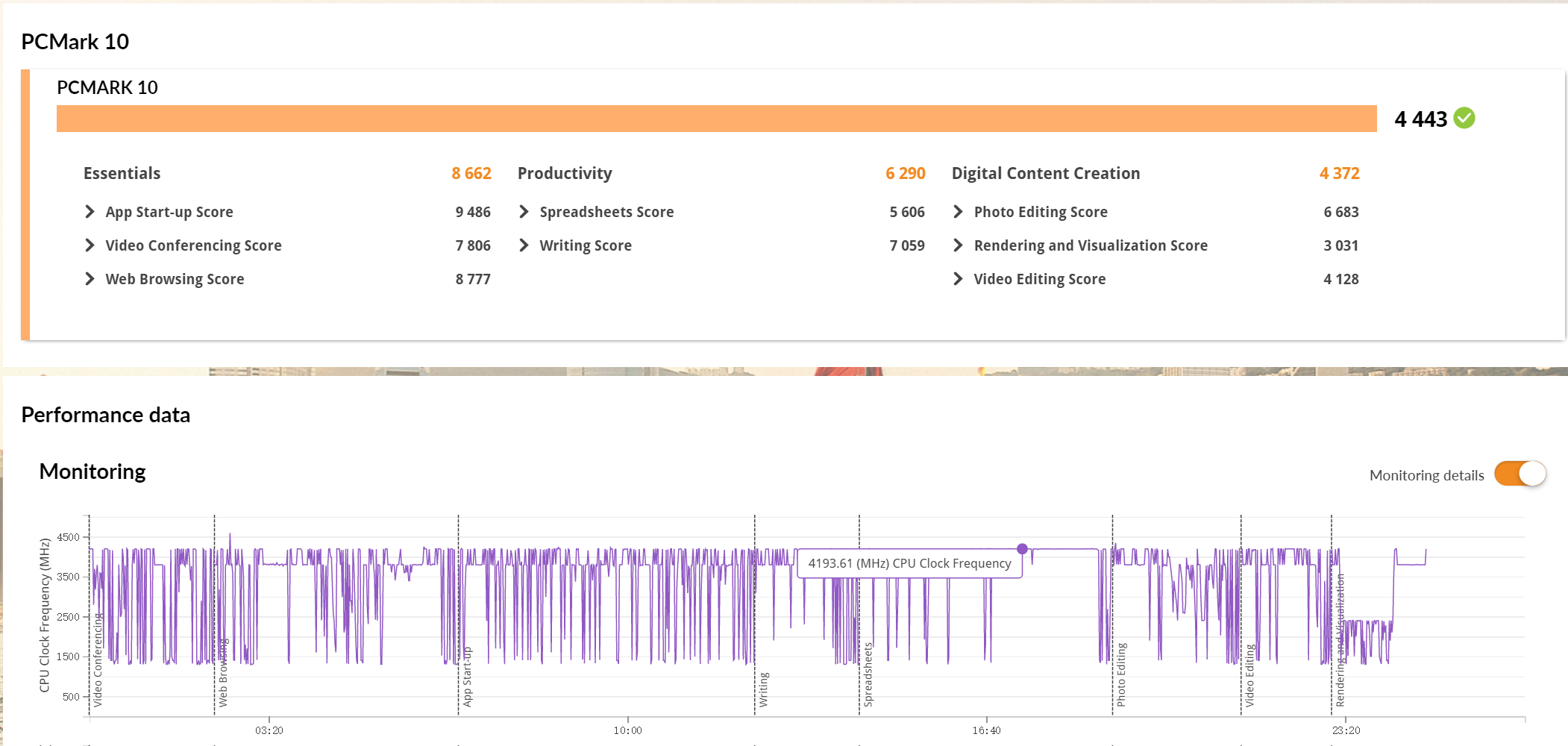Click the Video Editing value 4 128
The width and height of the screenshot is (1568, 746).
[1341, 279]
